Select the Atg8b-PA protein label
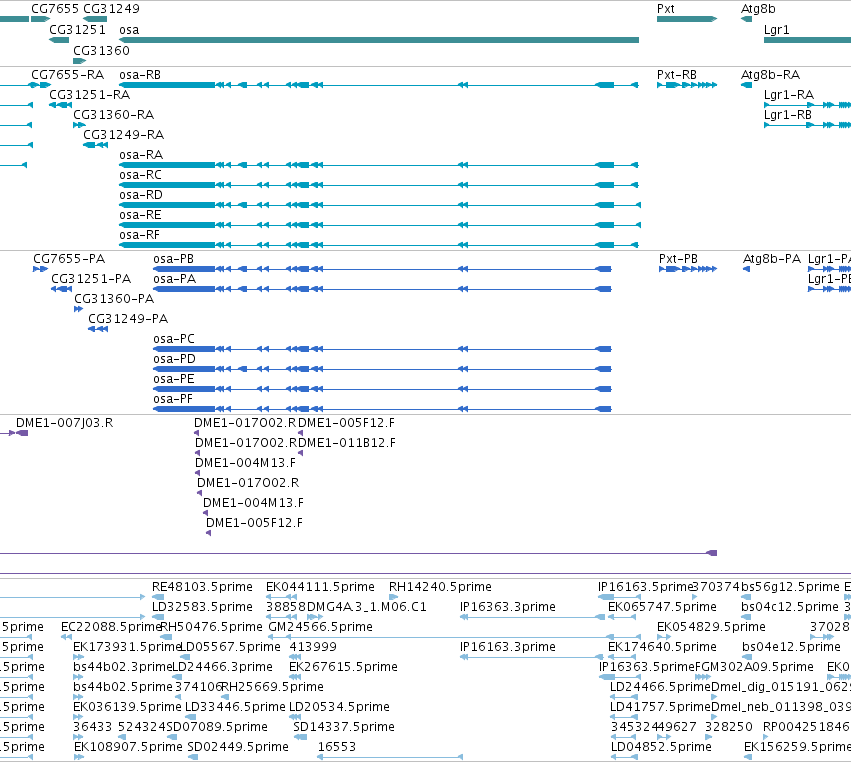The width and height of the screenshot is (851, 762). 772,259
